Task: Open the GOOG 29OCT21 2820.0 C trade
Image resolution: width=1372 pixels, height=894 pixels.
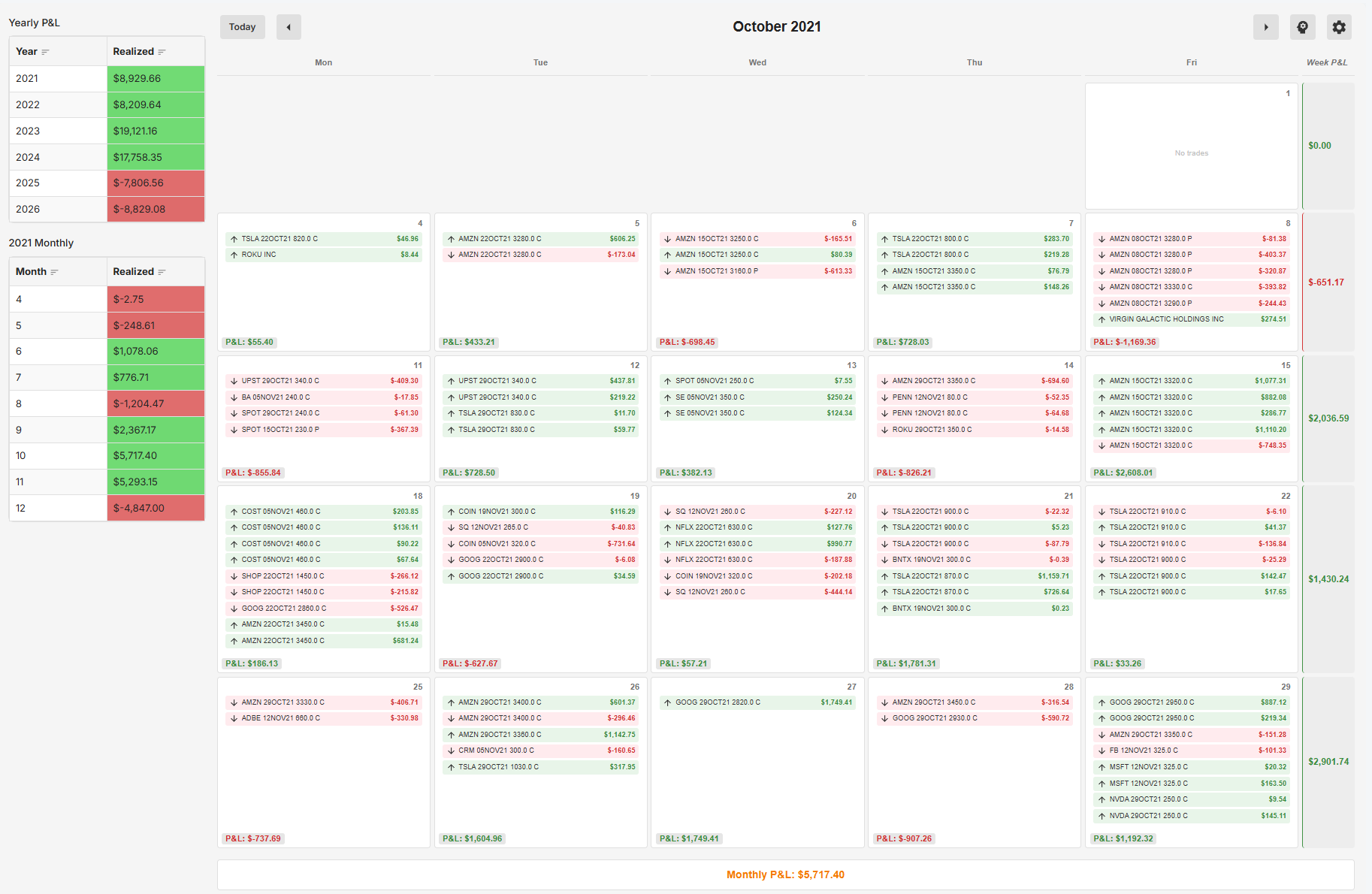Action: (x=718, y=702)
